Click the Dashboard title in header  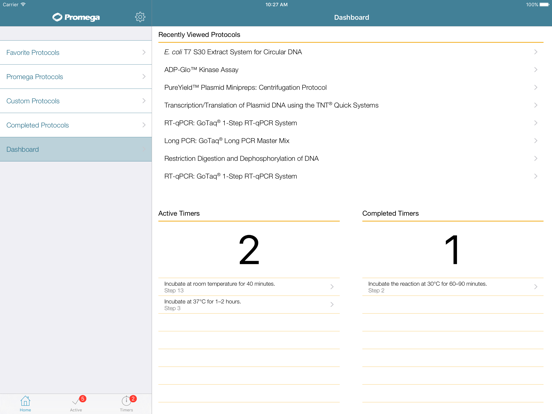351,18
